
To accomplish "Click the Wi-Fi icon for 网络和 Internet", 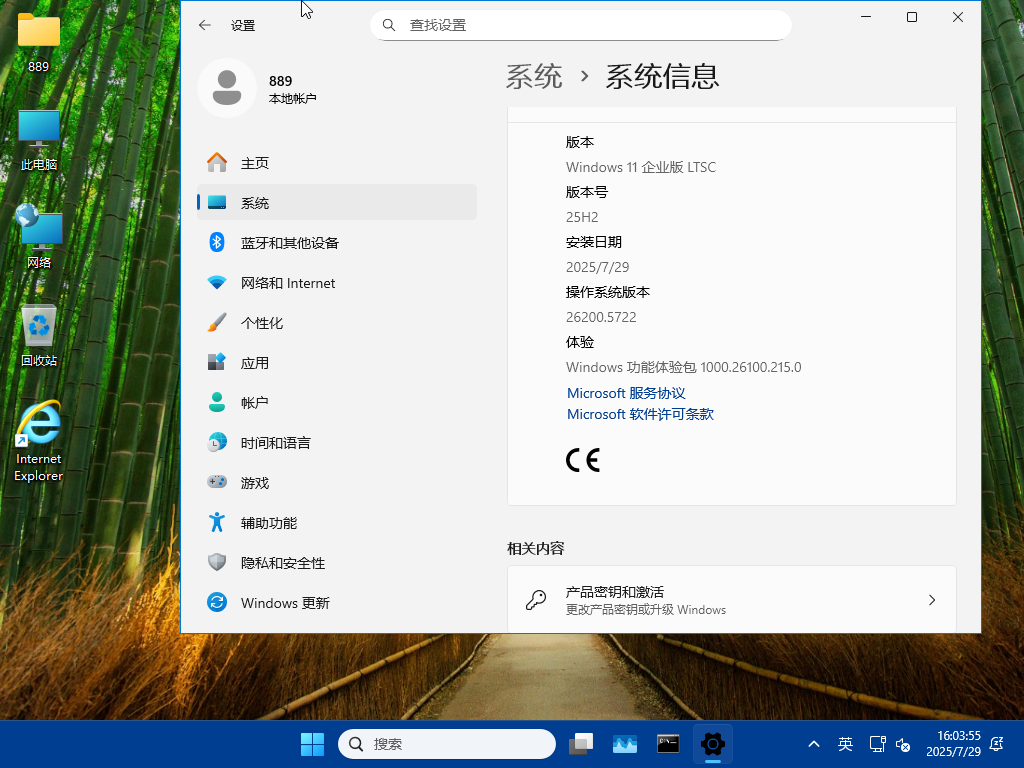I will pos(217,283).
